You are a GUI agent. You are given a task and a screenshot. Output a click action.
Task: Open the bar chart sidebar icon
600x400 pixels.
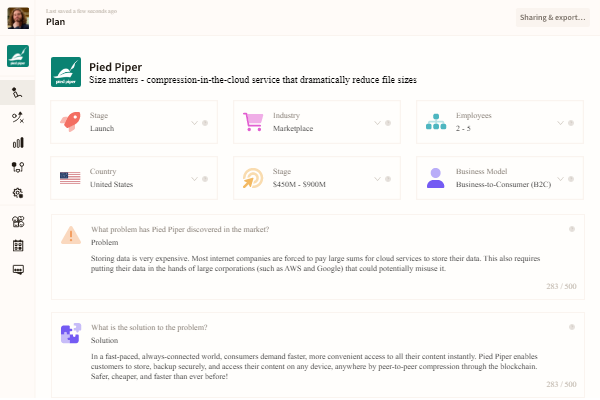point(17,143)
